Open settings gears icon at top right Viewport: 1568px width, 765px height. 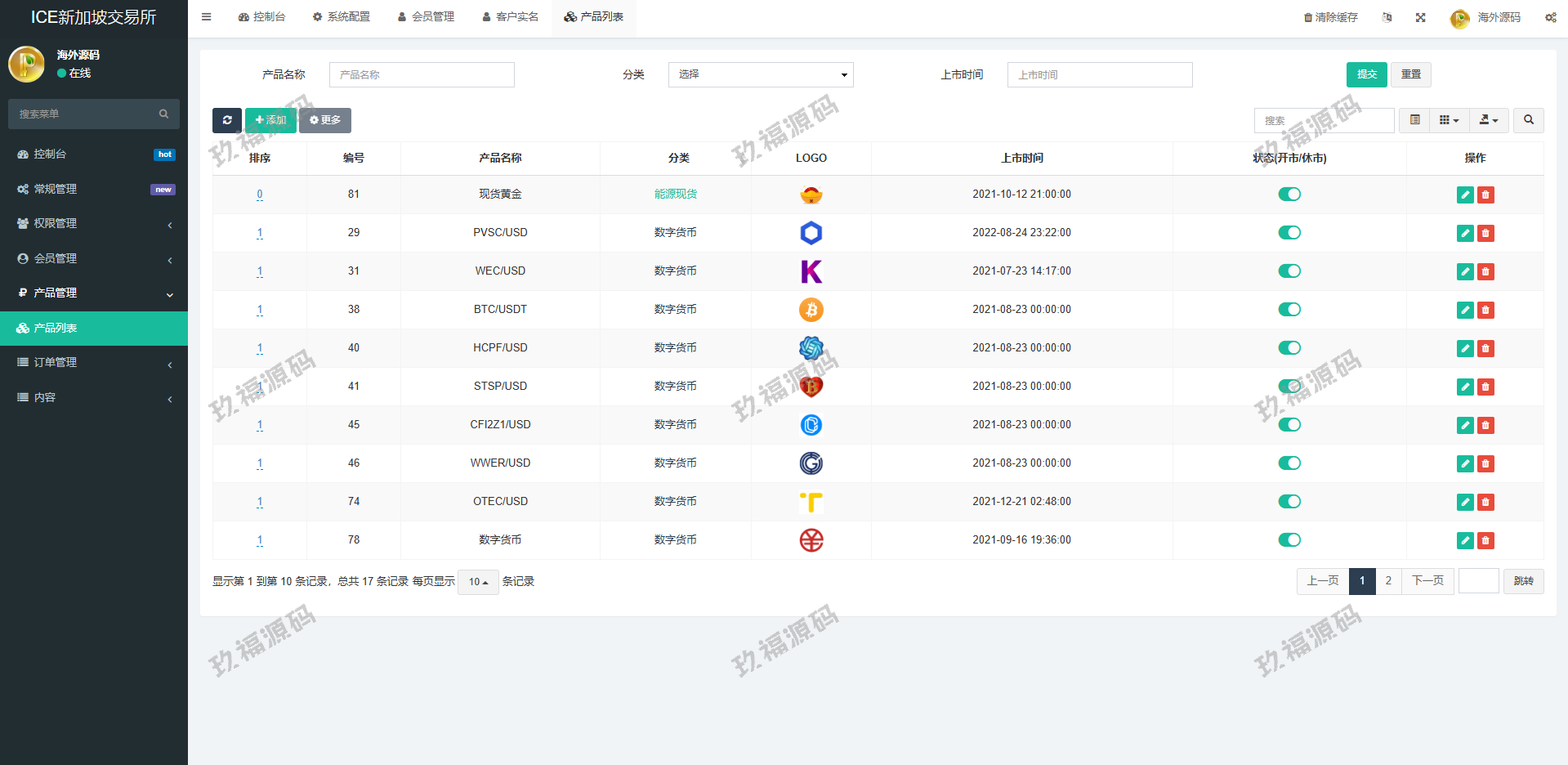(1550, 17)
